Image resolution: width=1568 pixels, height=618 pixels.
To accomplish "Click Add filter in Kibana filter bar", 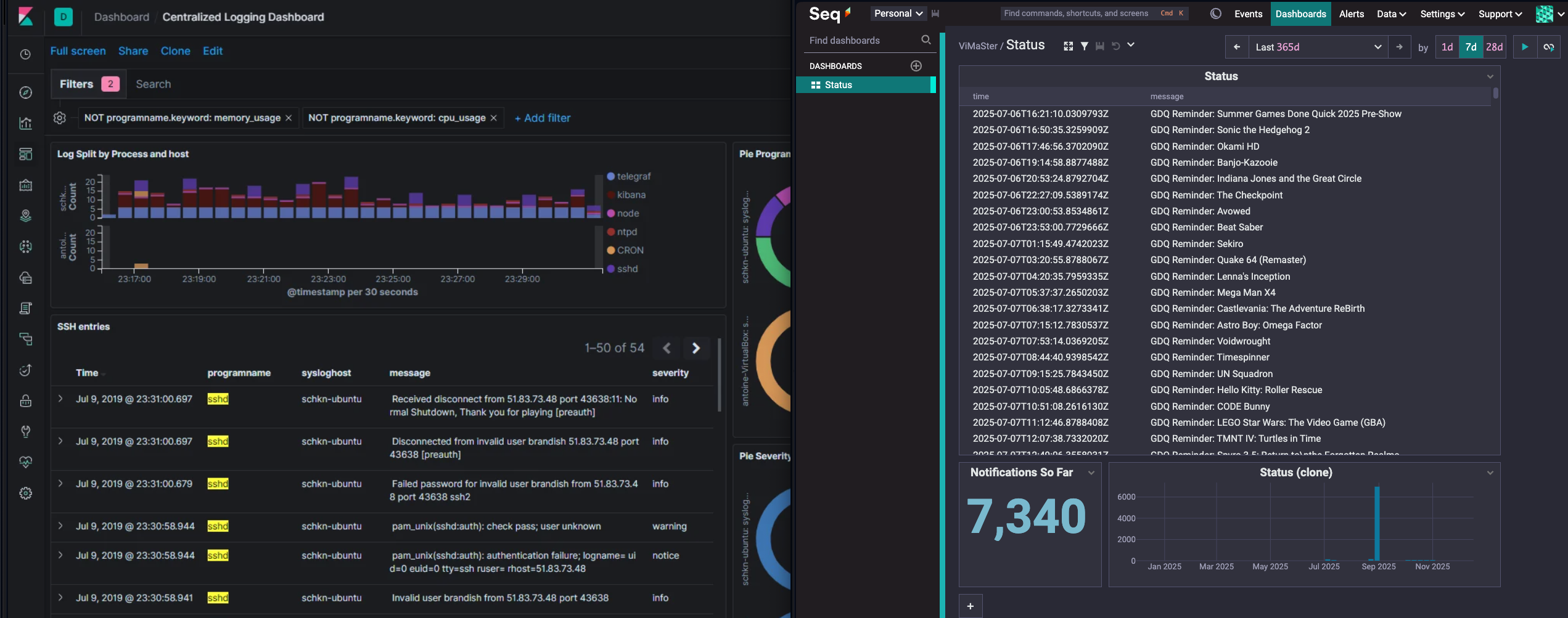I will (542, 118).
